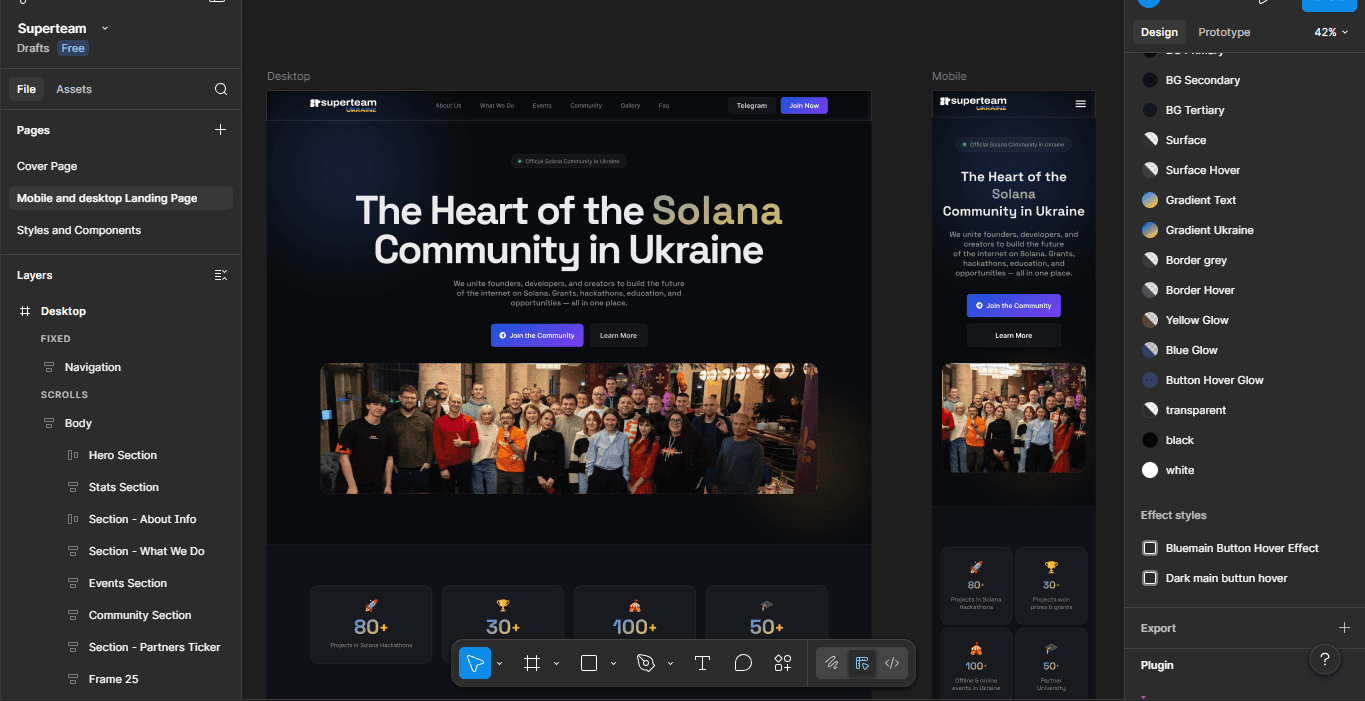Open the Actions components tool
The height and width of the screenshot is (701, 1365).
[783, 663]
